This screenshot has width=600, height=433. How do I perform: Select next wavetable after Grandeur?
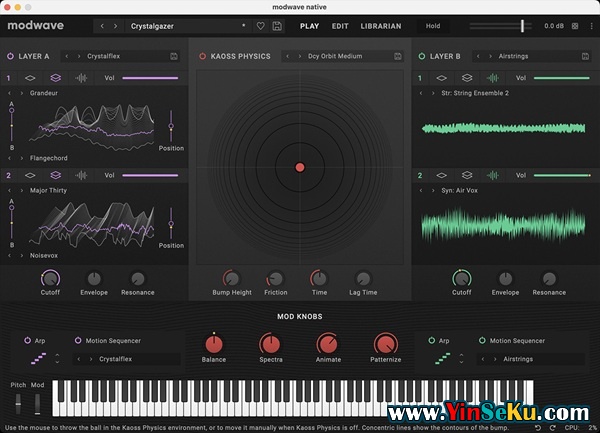click(x=22, y=93)
